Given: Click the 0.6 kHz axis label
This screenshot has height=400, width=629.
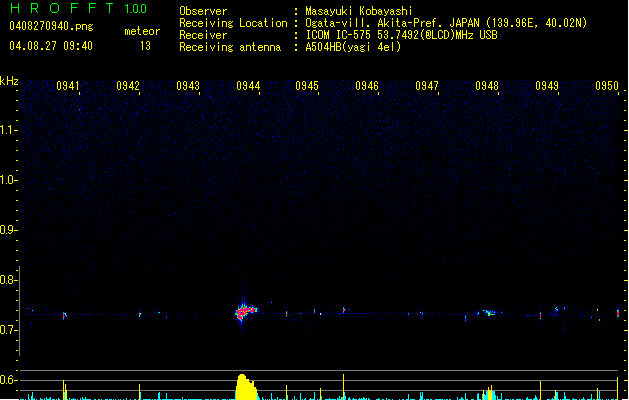Looking at the screenshot, I should click(x=8, y=380).
